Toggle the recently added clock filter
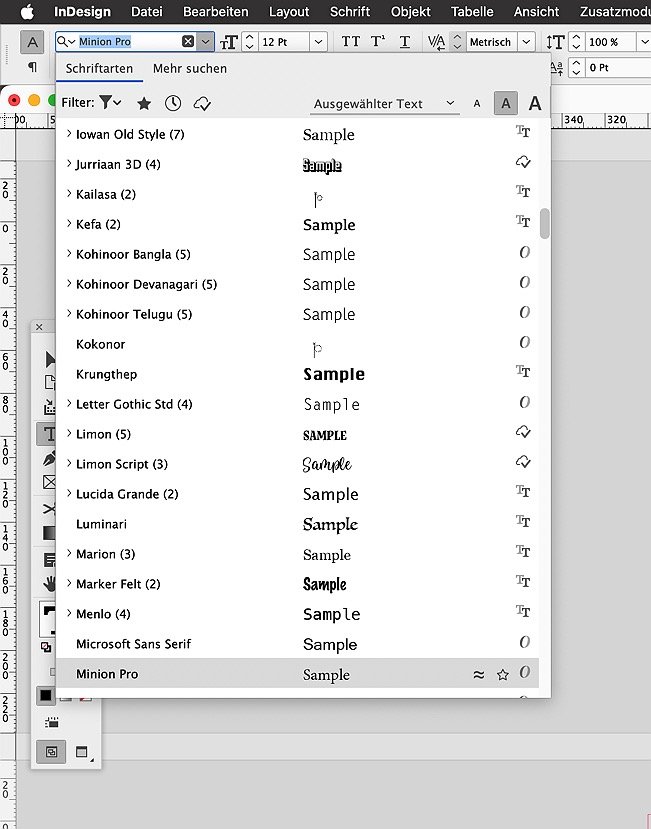The image size is (651, 829). coord(173,103)
